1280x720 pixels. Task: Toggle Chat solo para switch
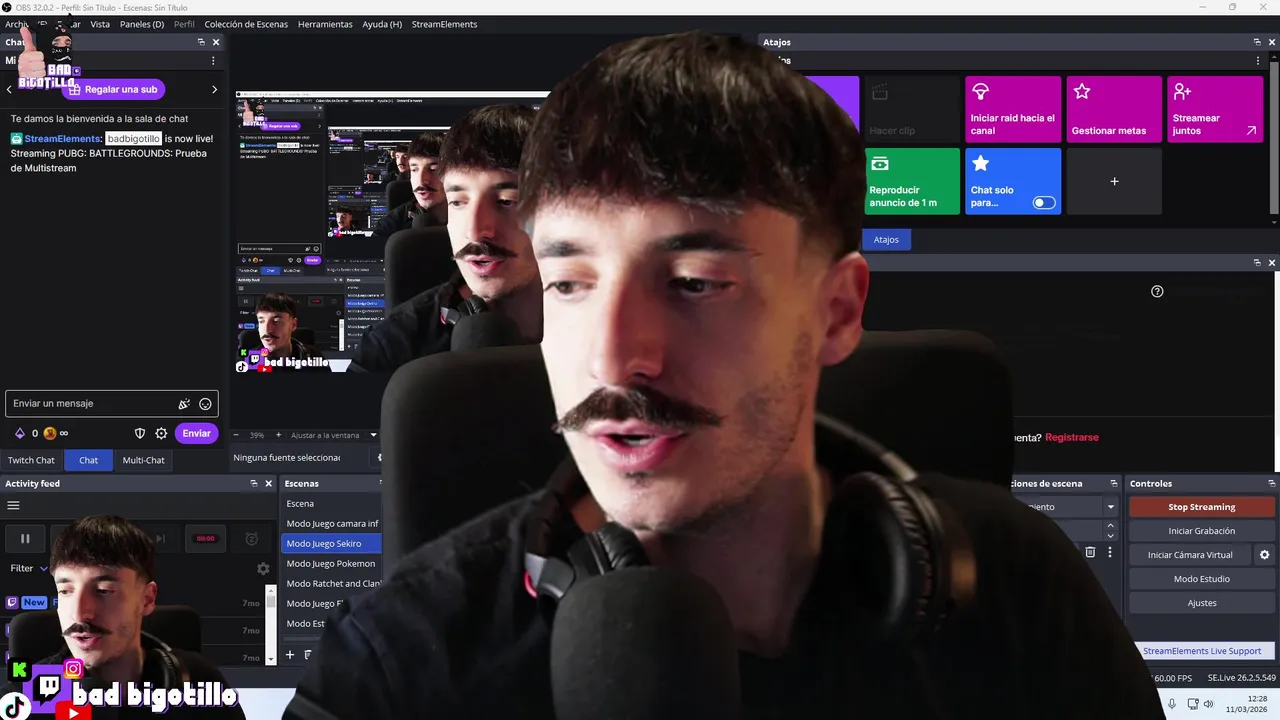click(1043, 202)
